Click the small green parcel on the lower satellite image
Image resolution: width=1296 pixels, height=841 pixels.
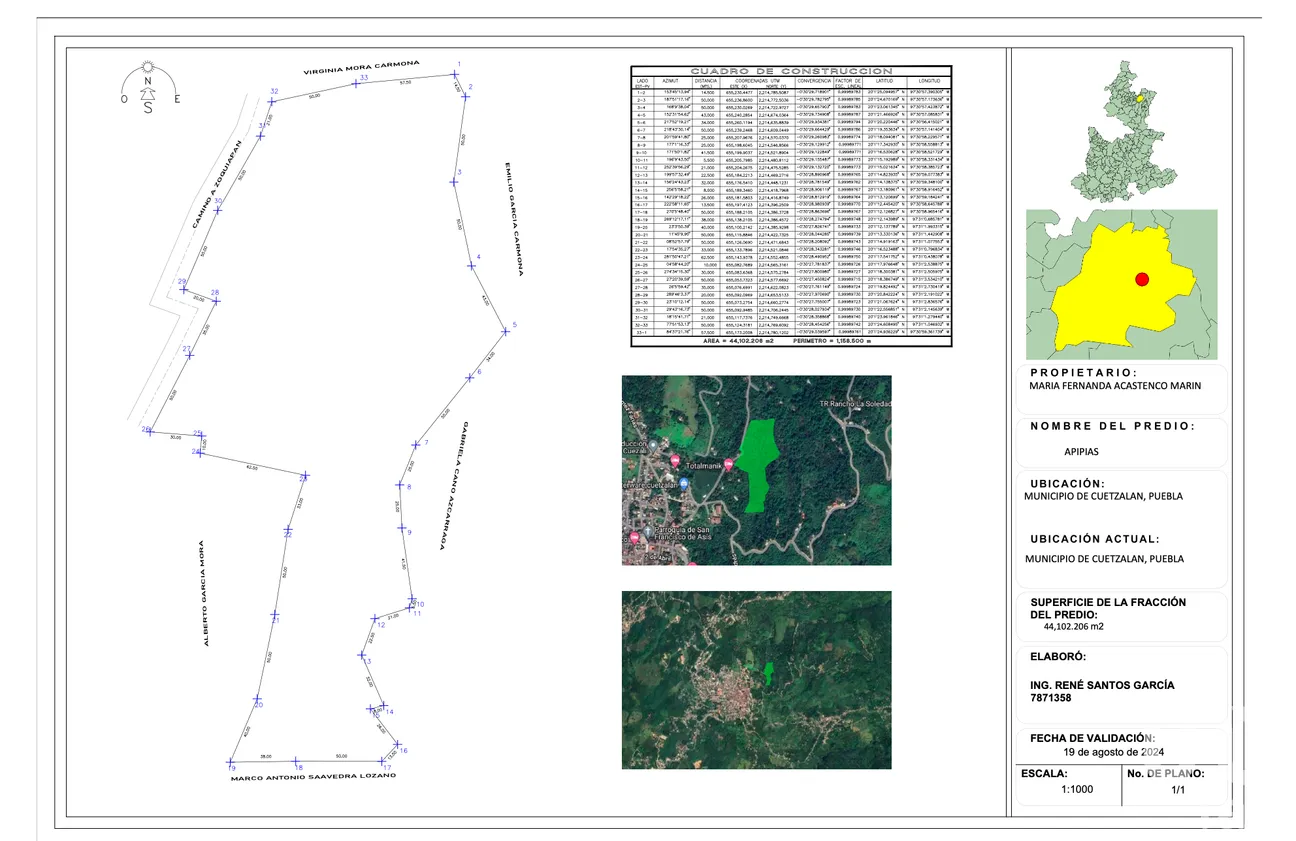pyautogui.click(x=768, y=673)
